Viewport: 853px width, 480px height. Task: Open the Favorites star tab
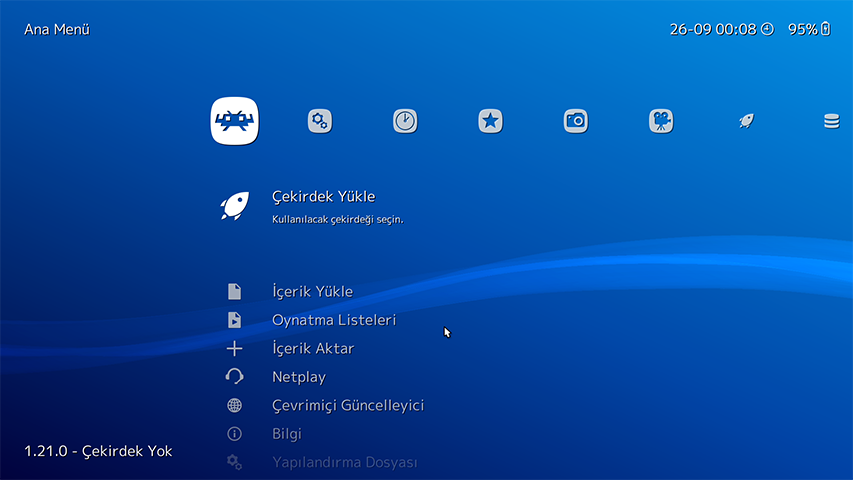(x=490, y=121)
